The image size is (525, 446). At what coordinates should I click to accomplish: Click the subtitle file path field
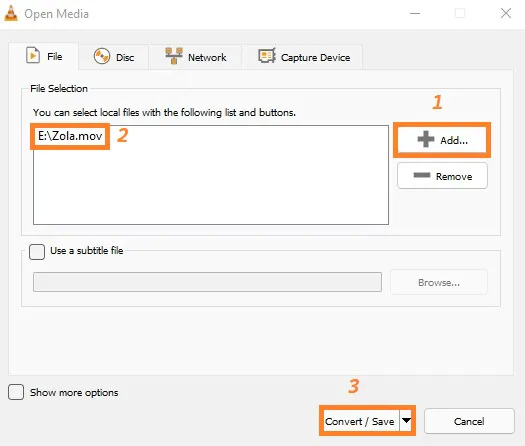(x=207, y=282)
